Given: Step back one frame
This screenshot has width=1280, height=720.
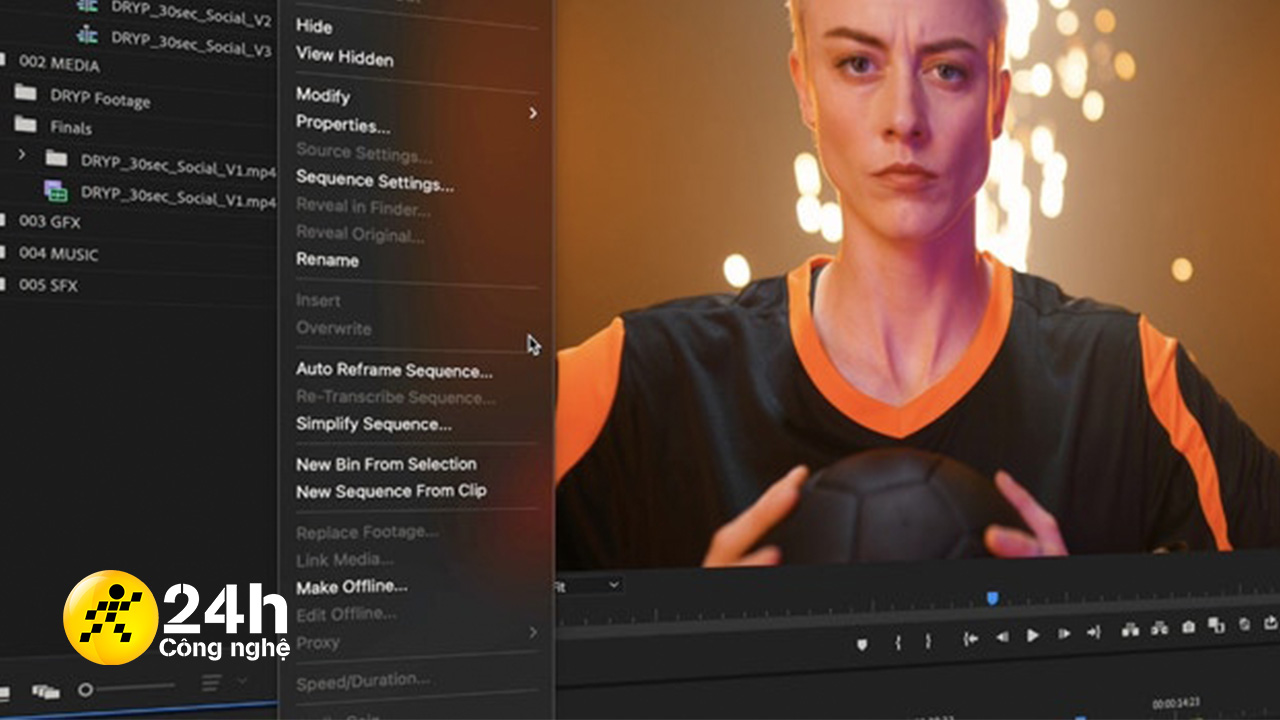Looking at the screenshot, I should tap(1001, 637).
